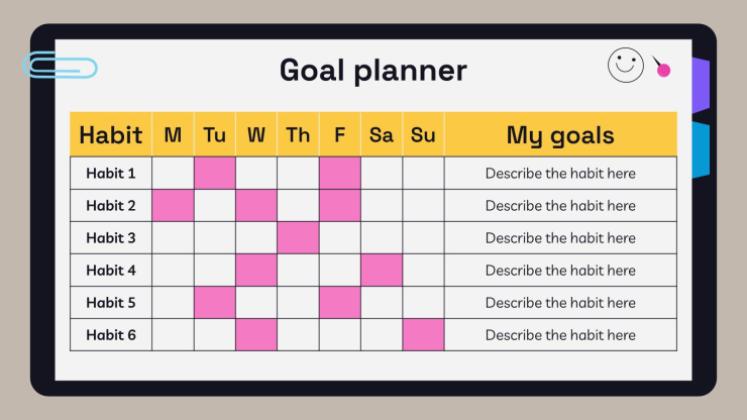Edit Habit 5 description text
The height and width of the screenshot is (420, 747).
pos(560,302)
